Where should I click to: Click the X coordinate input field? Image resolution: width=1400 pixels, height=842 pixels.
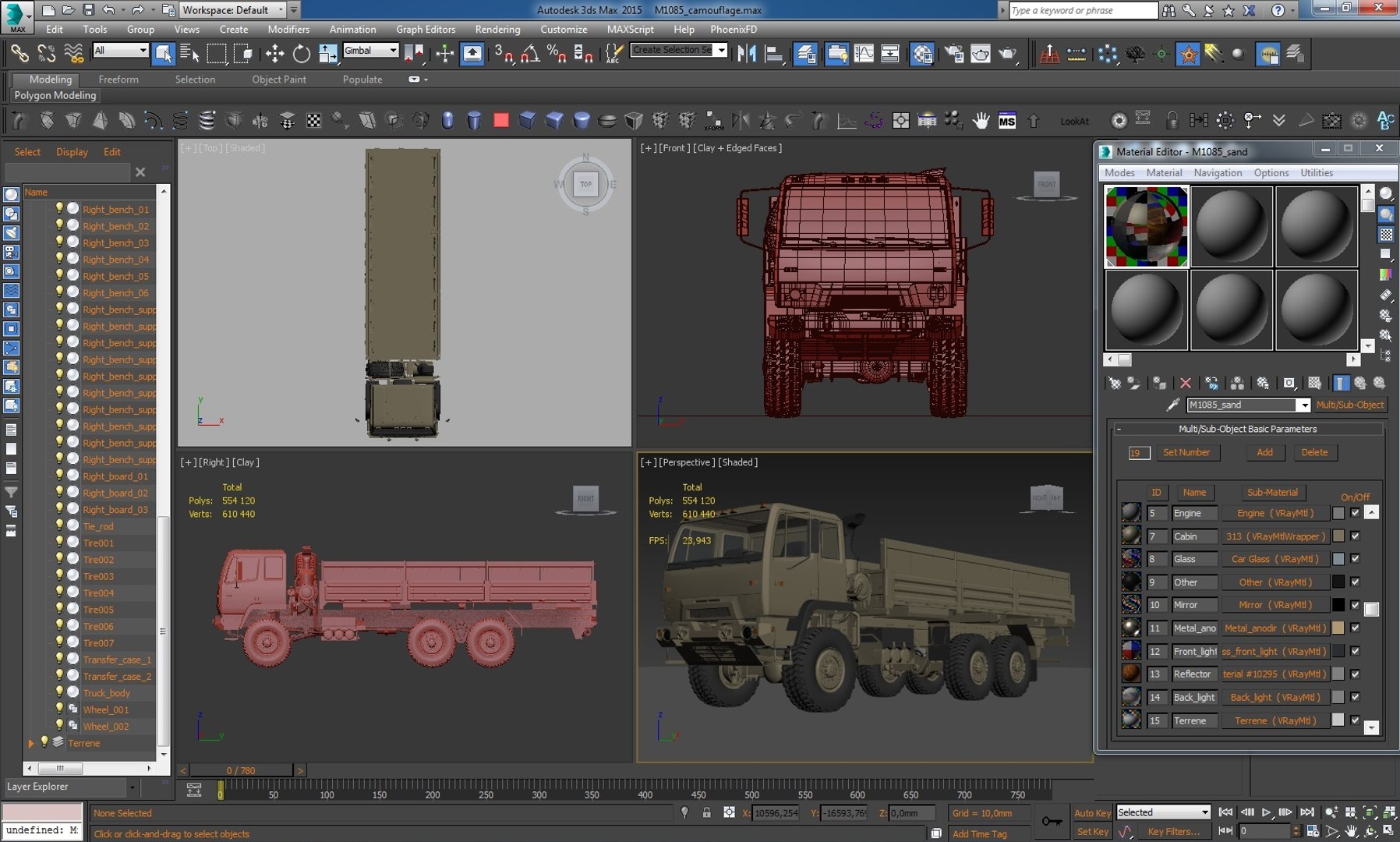[x=776, y=812]
